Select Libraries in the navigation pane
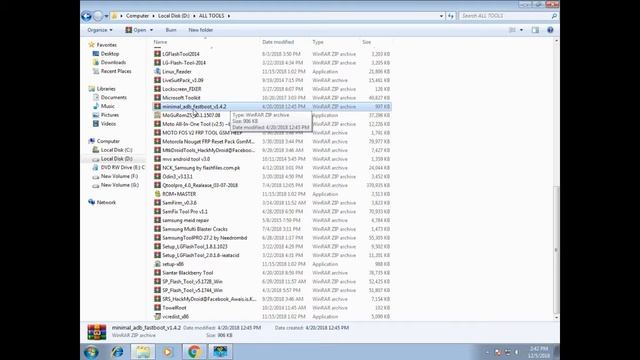The width and height of the screenshot is (640, 360). click(106, 89)
